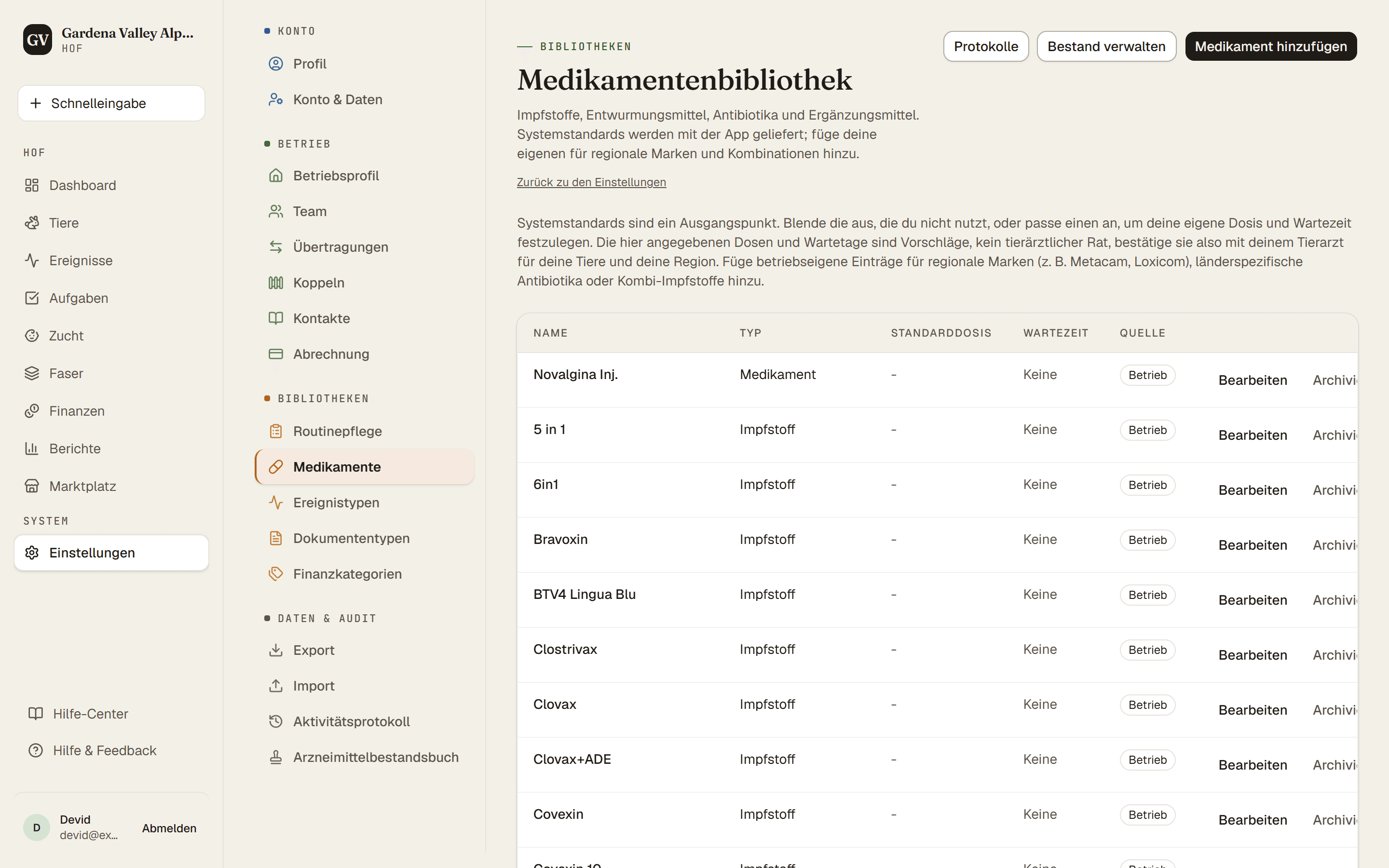
Task: Follow Zurück zu den Einstellungen link
Action: (591, 182)
